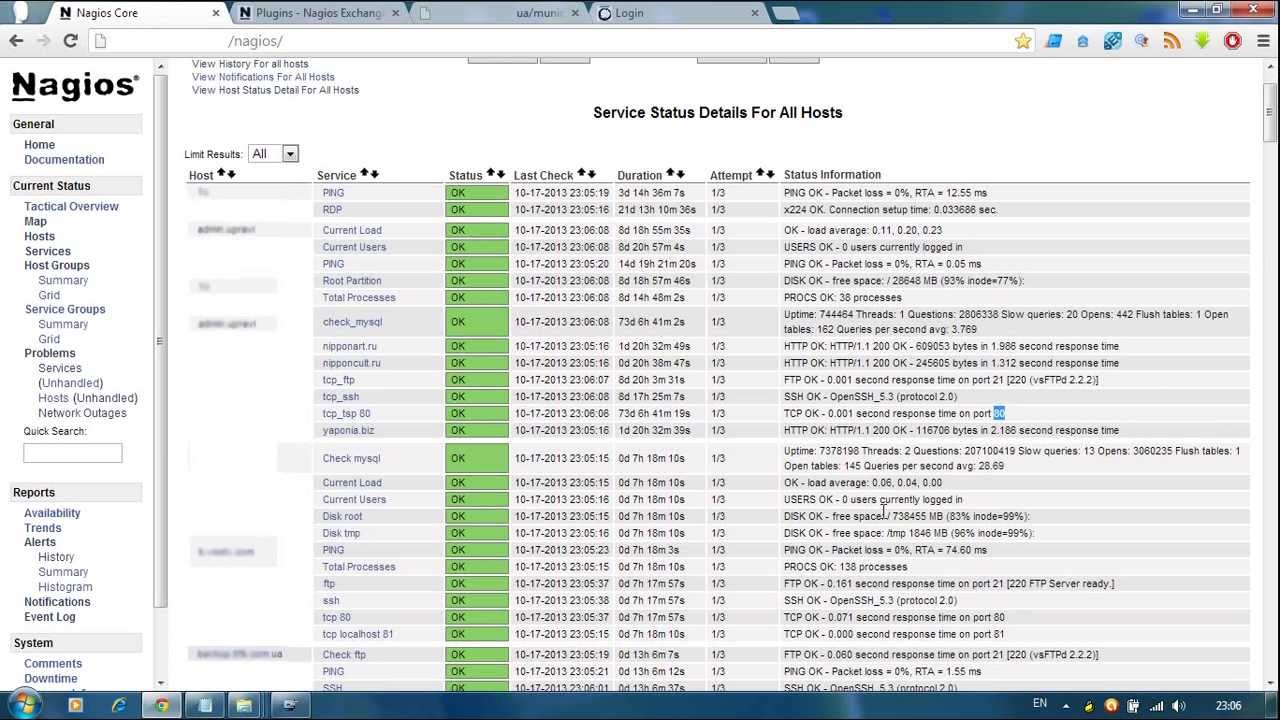Sort Duration column descending arrow
Viewport: 1280px width, 720px height.
680,175
